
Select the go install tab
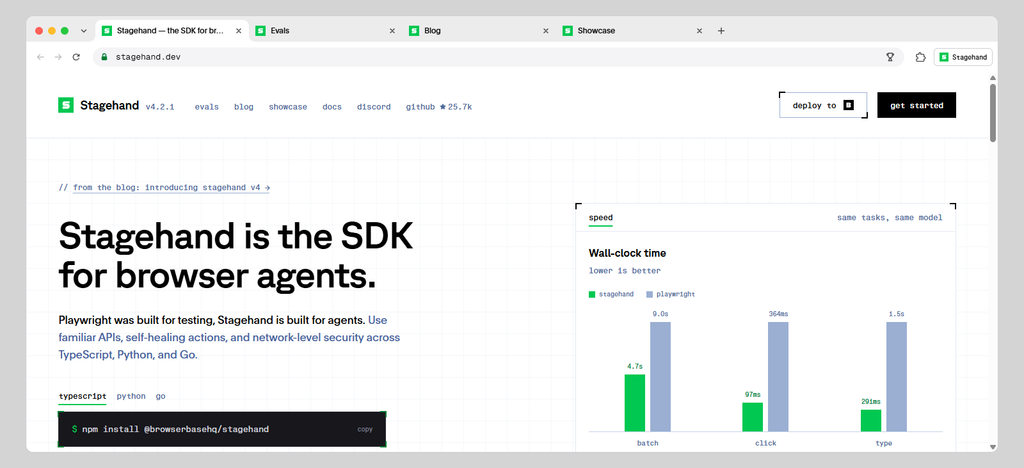(160, 396)
